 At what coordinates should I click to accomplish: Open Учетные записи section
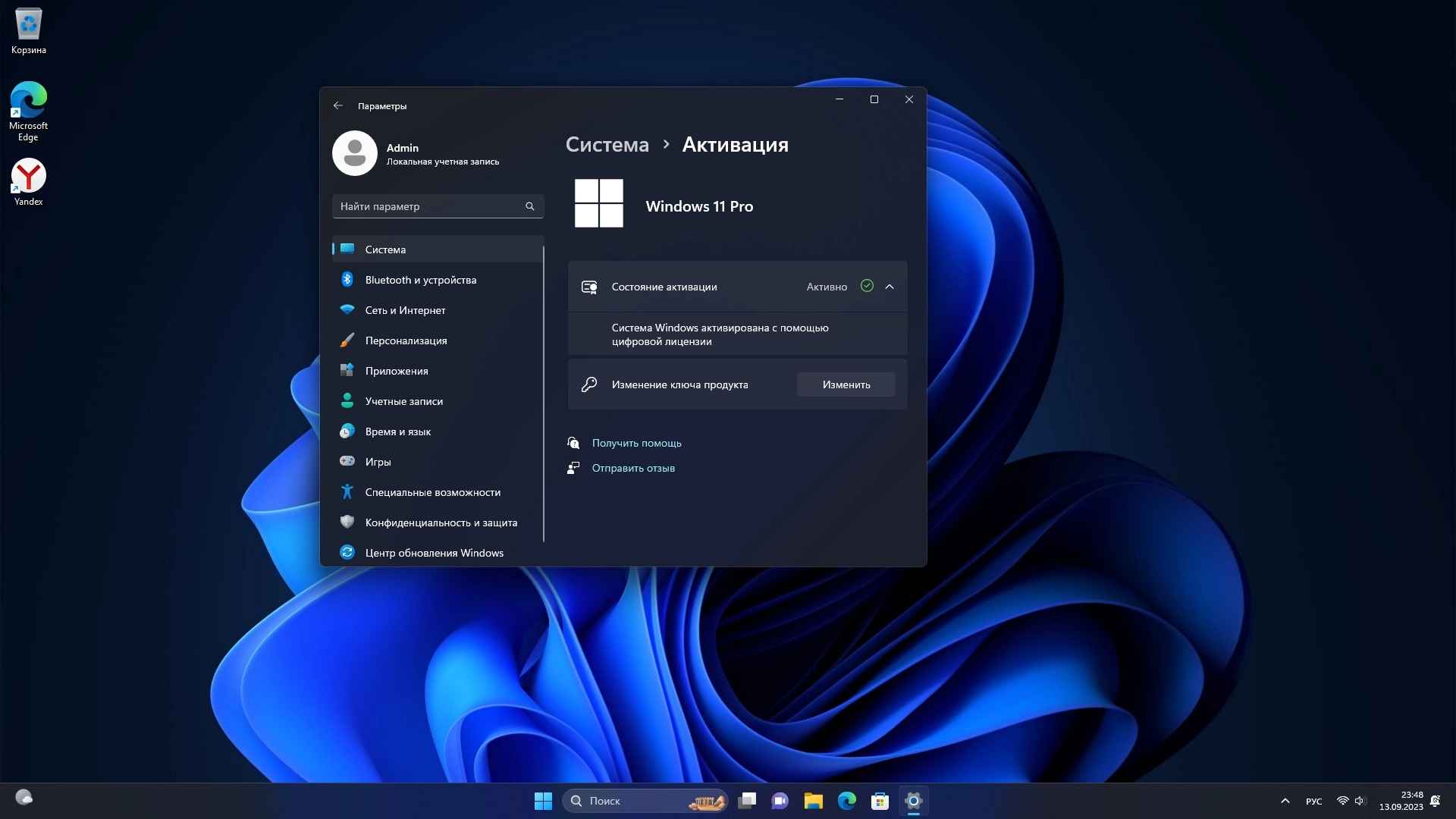click(403, 401)
